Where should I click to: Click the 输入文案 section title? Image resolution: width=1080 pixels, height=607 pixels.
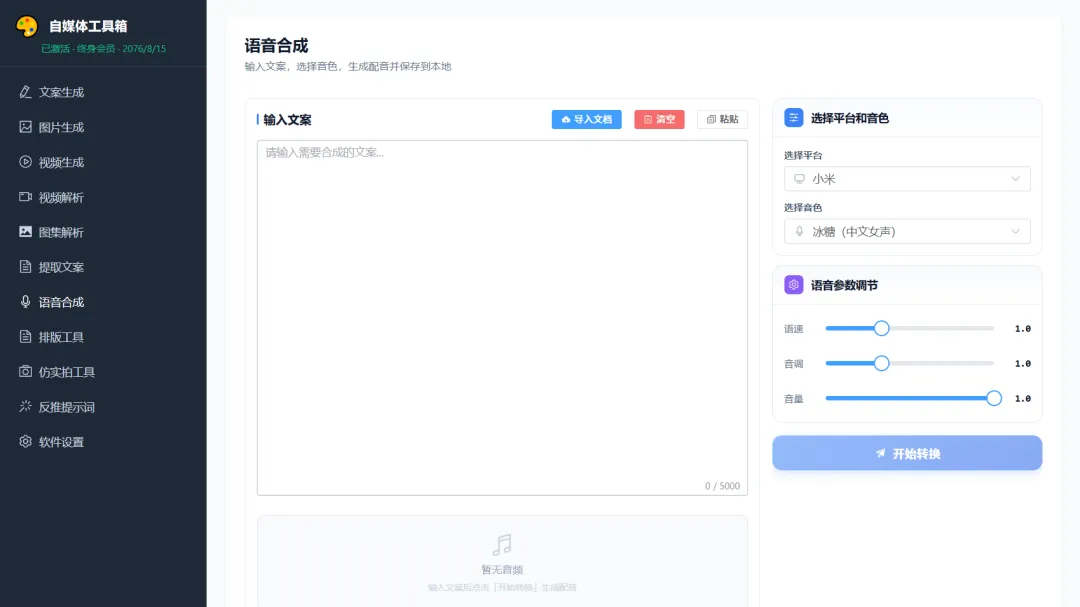point(287,120)
